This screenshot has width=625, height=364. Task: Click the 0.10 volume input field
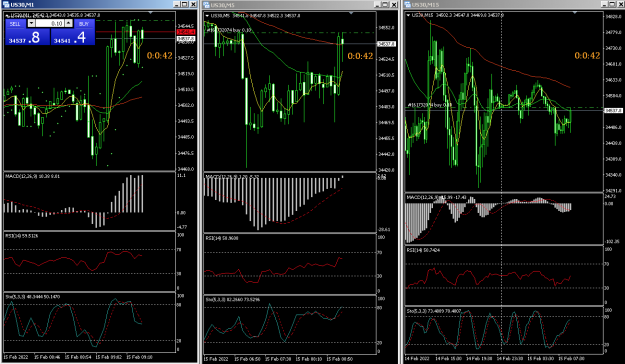pyautogui.click(x=50, y=24)
